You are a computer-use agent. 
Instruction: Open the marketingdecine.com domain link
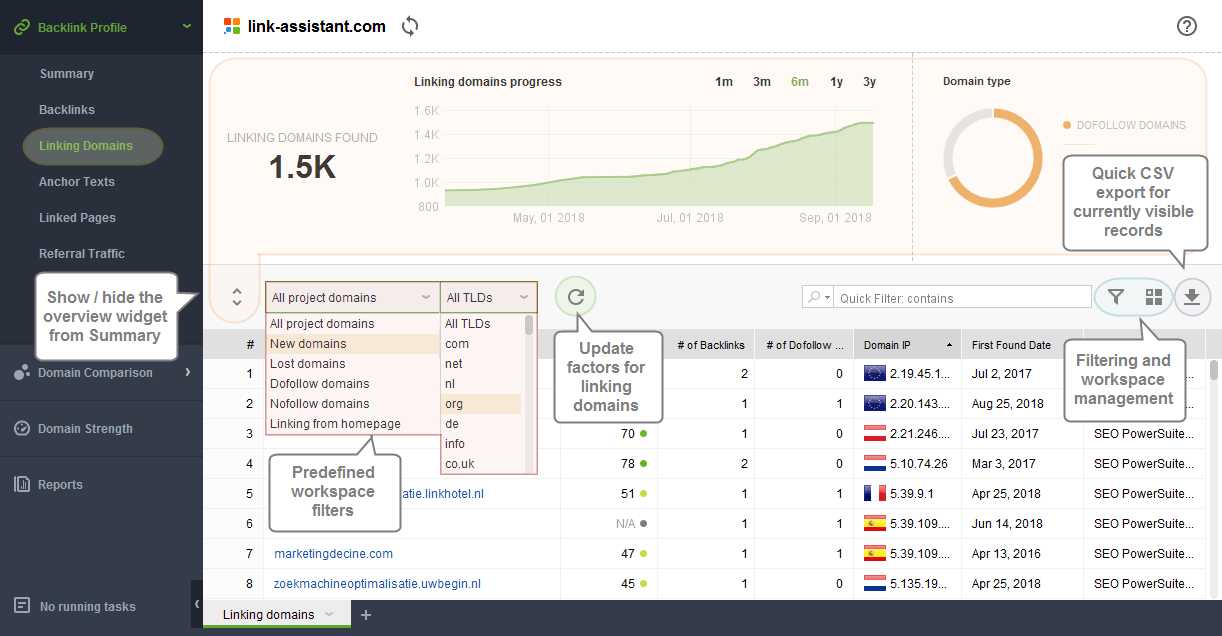click(x=333, y=553)
